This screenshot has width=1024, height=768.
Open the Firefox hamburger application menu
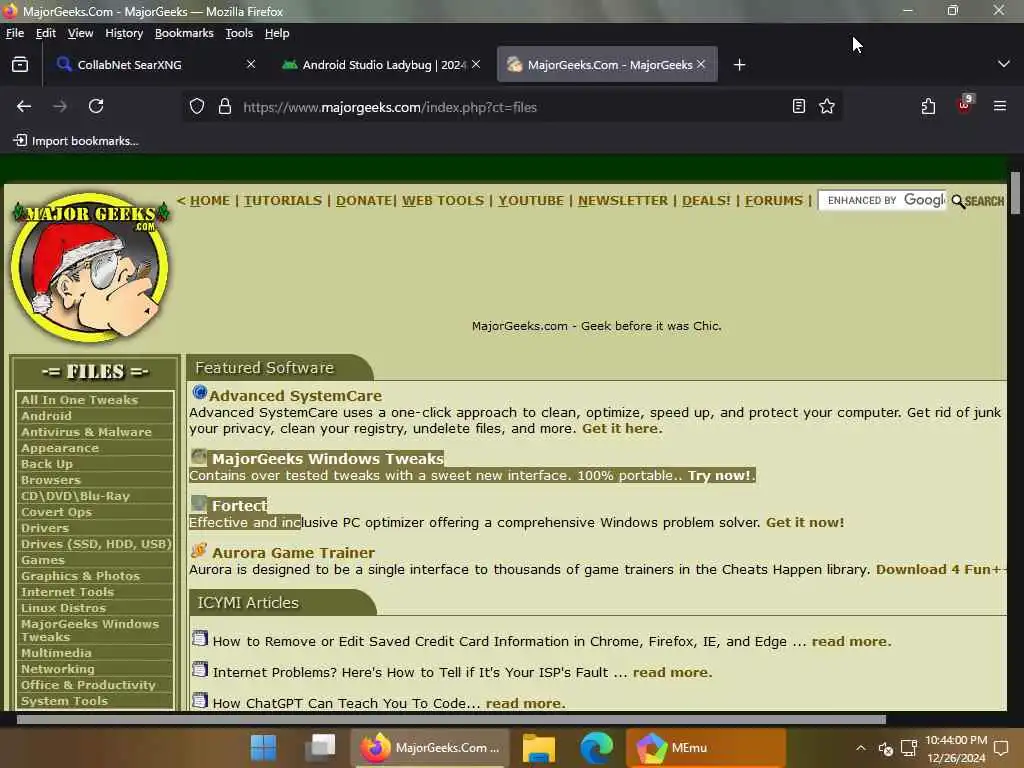pos(1000,106)
